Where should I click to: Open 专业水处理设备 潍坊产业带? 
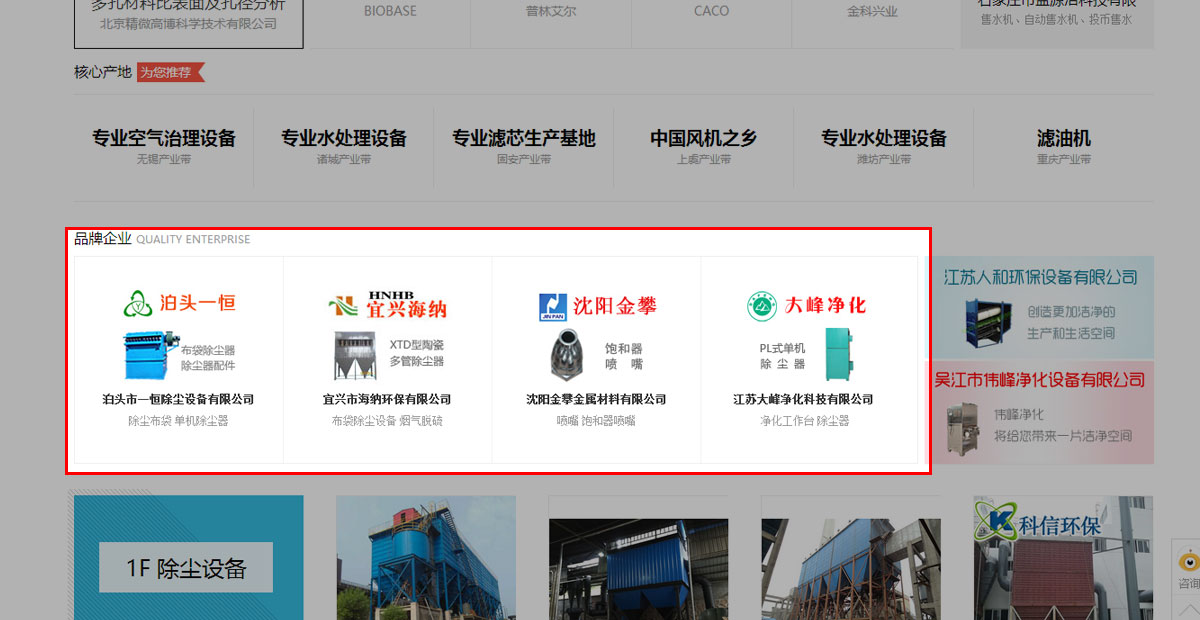884,147
